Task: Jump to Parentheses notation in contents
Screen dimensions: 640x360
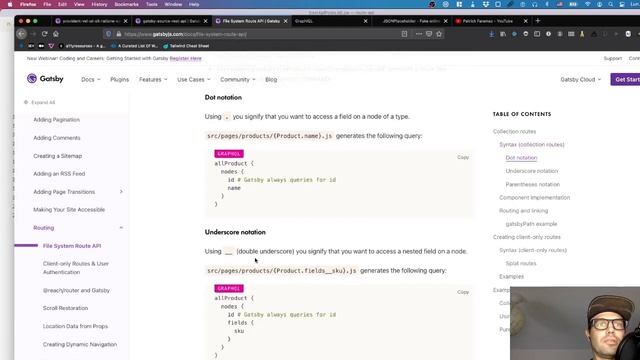Action: click(x=533, y=184)
